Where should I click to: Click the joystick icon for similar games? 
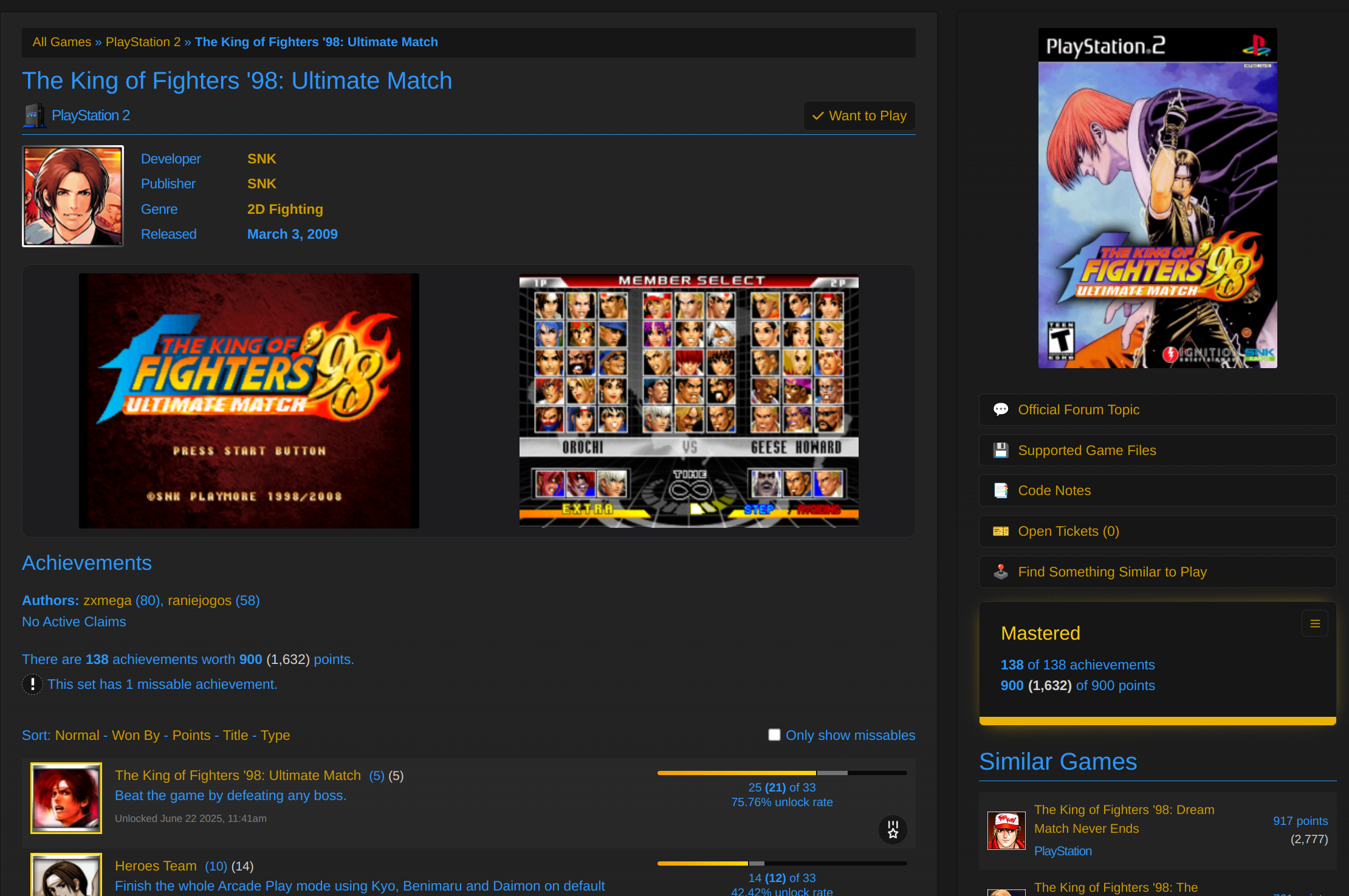coord(1000,572)
